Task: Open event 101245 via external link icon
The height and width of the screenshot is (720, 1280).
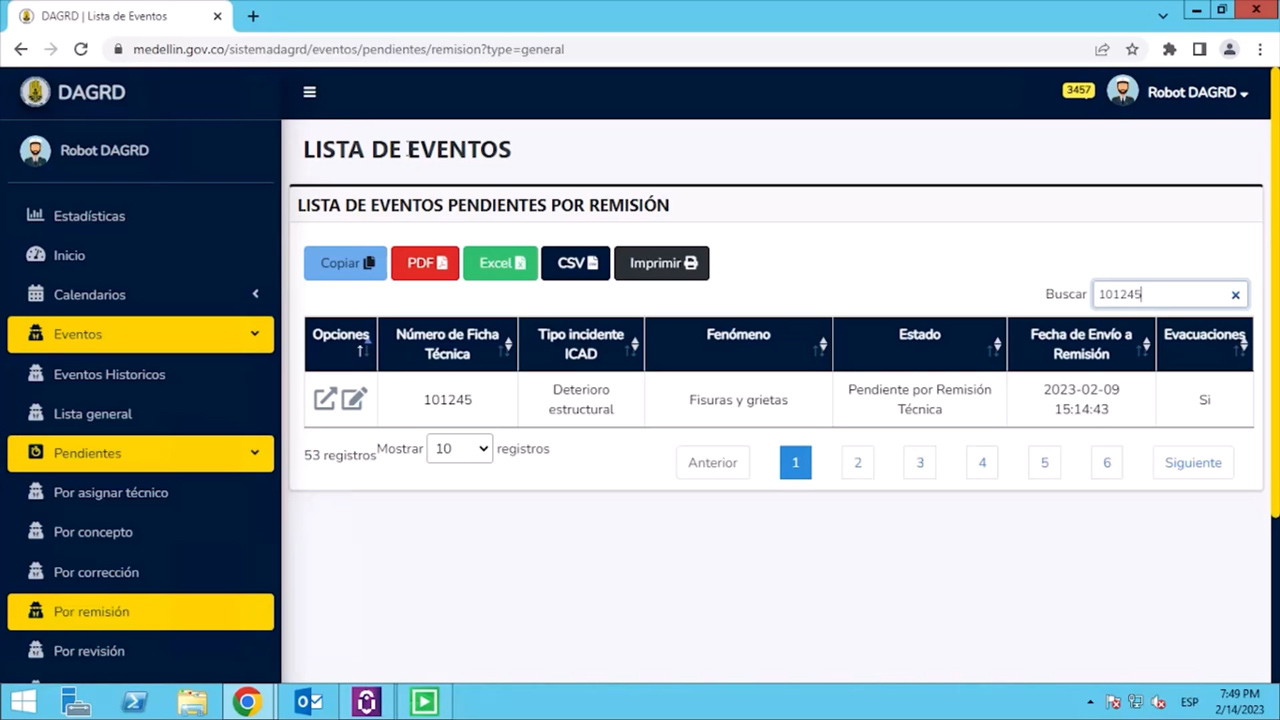Action: pos(324,399)
